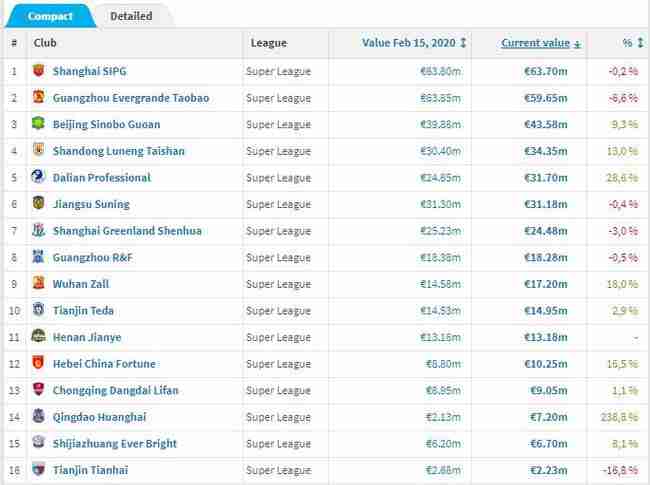650x485 pixels.
Task: Open Shanghai Greenland Shenhua club link
Action: pyautogui.click(x=127, y=230)
